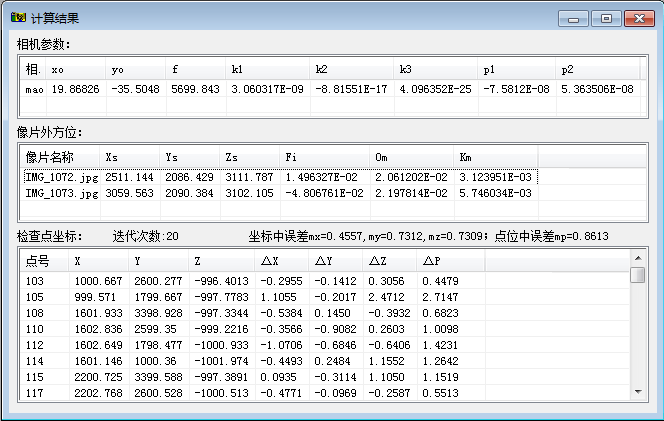Click the k3 value 4.096352E-25
The width and height of the screenshot is (664, 421).
tap(435, 89)
